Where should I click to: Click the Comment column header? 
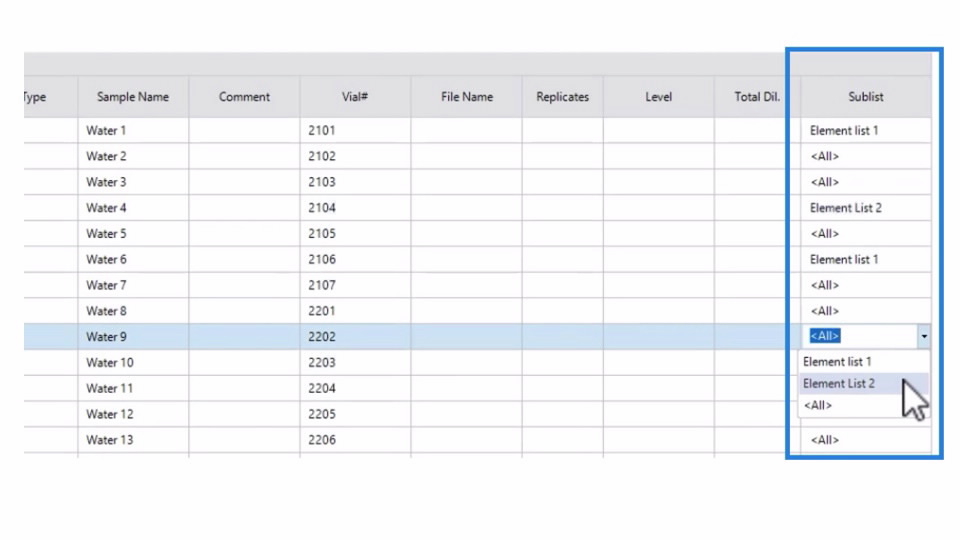pyautogui.click(x=244, y=97)
